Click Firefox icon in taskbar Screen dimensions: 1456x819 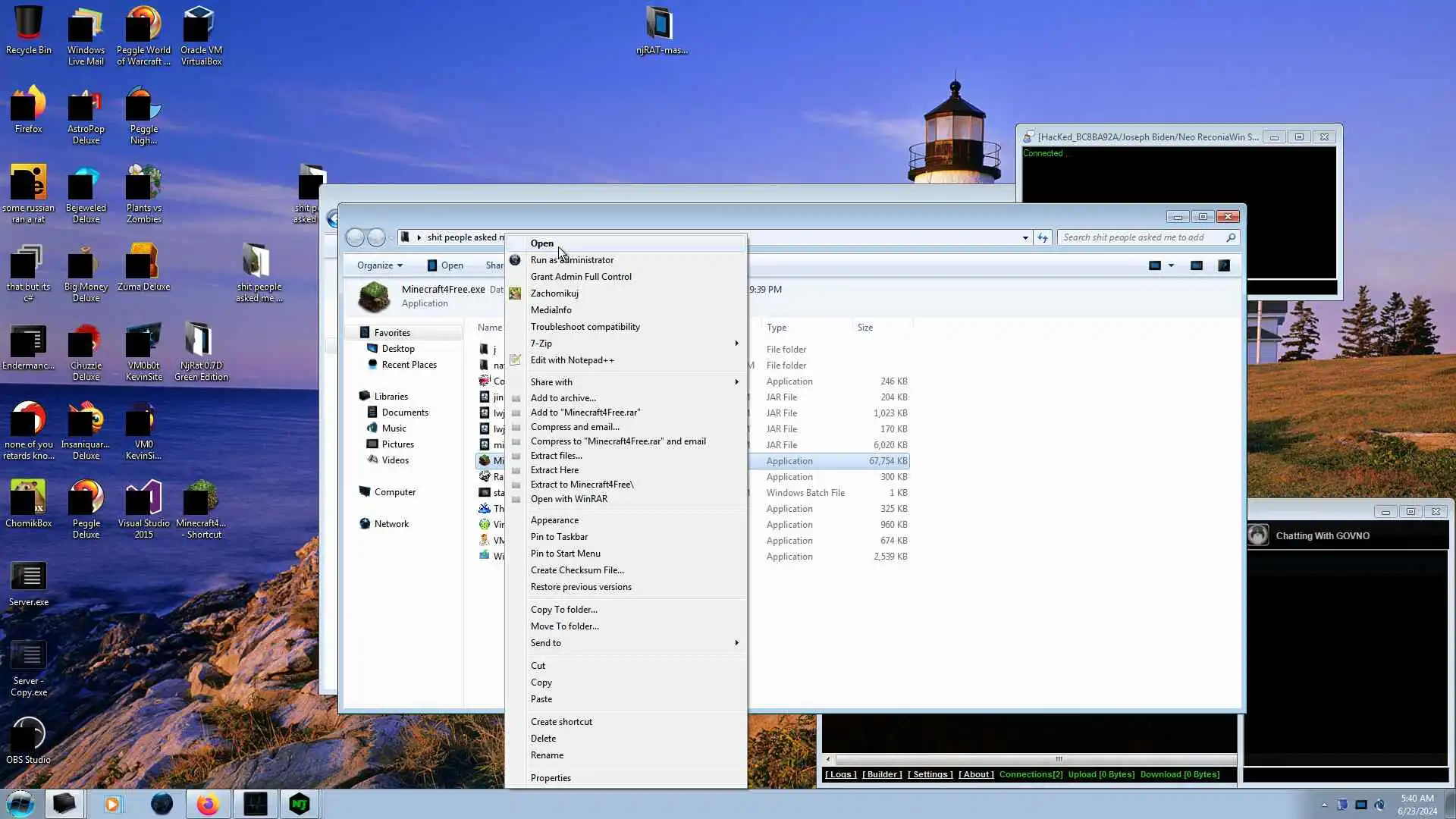pyautogui.click(x=207, y=804)
